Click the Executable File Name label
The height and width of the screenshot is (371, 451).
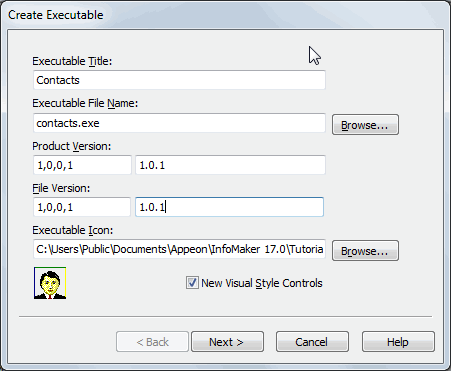pos(85,103)
